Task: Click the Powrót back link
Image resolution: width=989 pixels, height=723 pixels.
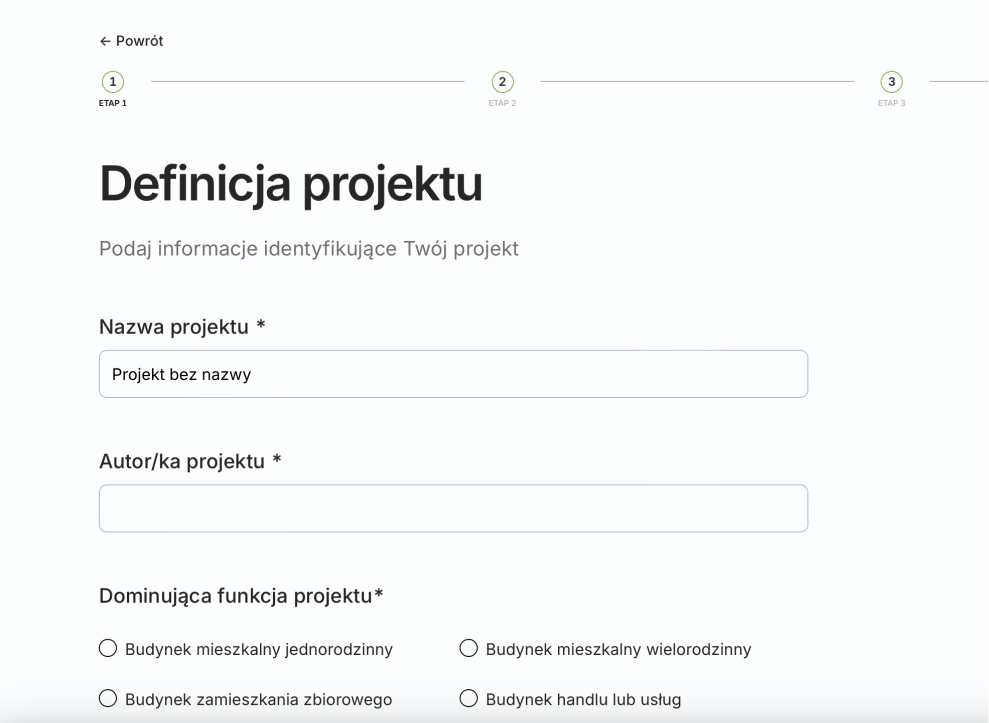Action: [x=131, y=41]
